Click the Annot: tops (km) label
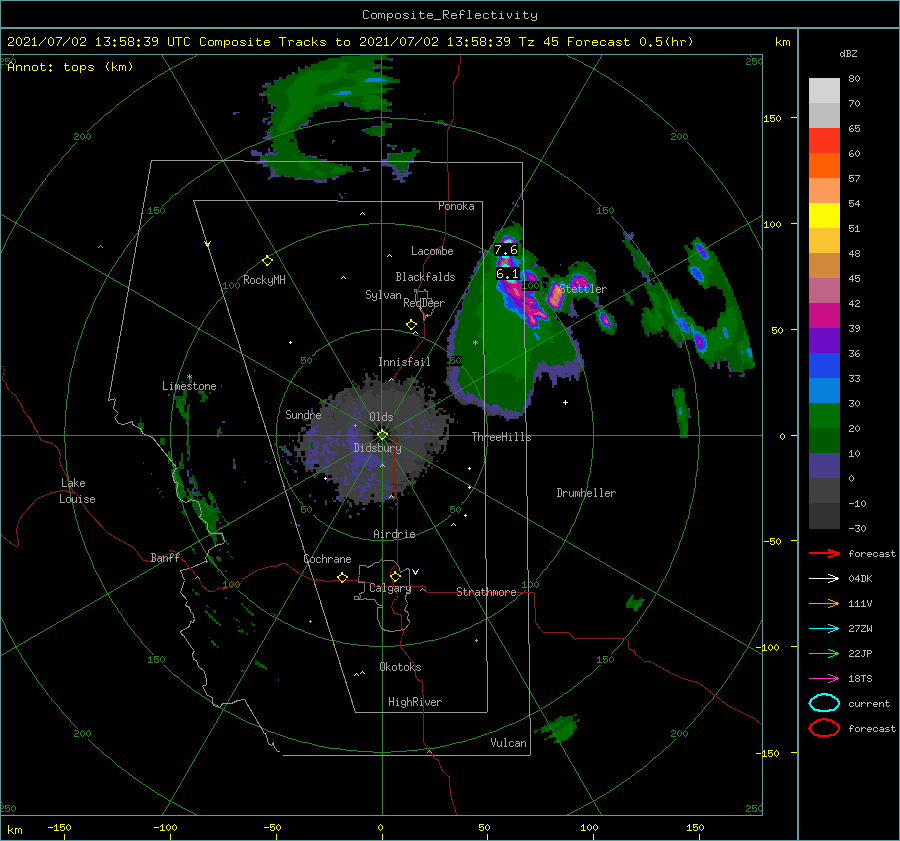This screenshot has width=900, height=841. click(x=70, y=67)
